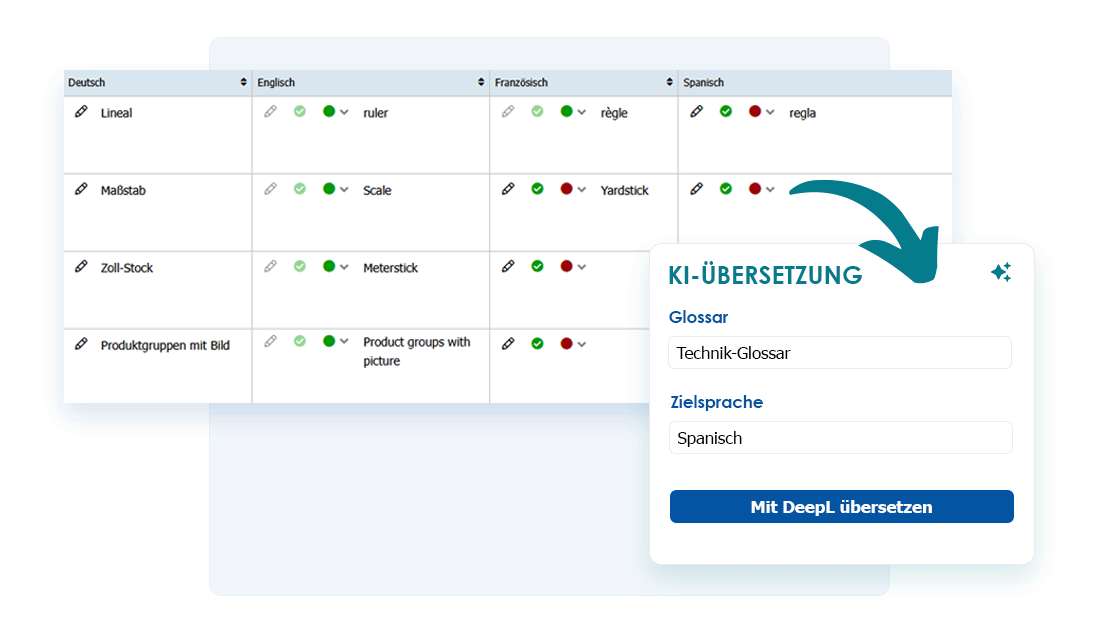1100x635 pixels.
Task: Edit English translation Meterstick
Action: tap(271, 266)
